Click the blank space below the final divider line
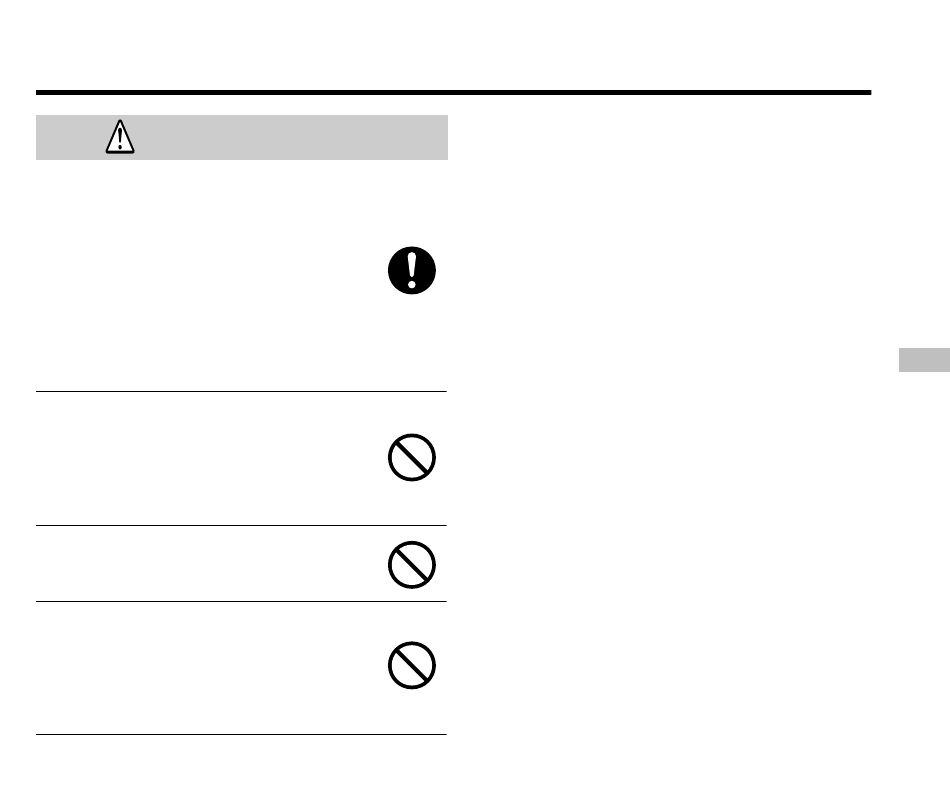Viewport: 950px width, 787px height. 241,761
